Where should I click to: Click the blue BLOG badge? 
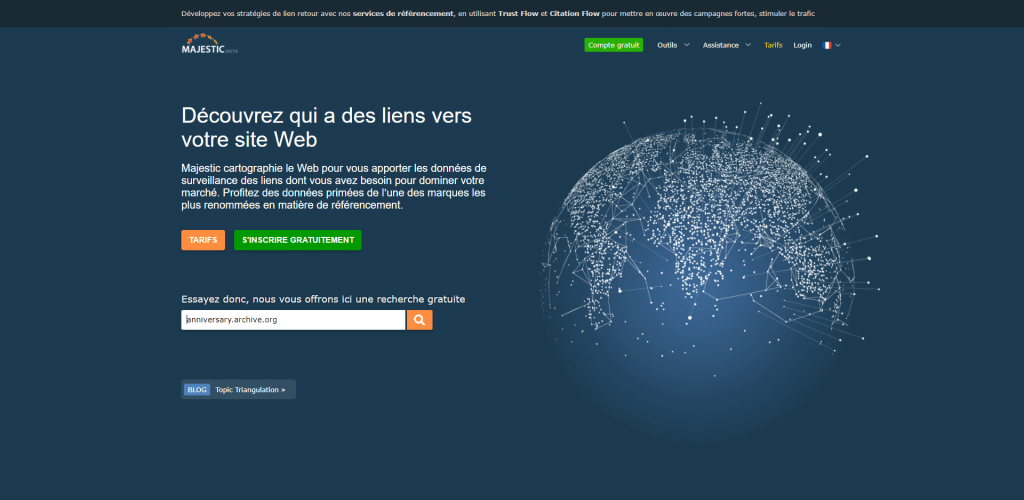pos(197,390)
